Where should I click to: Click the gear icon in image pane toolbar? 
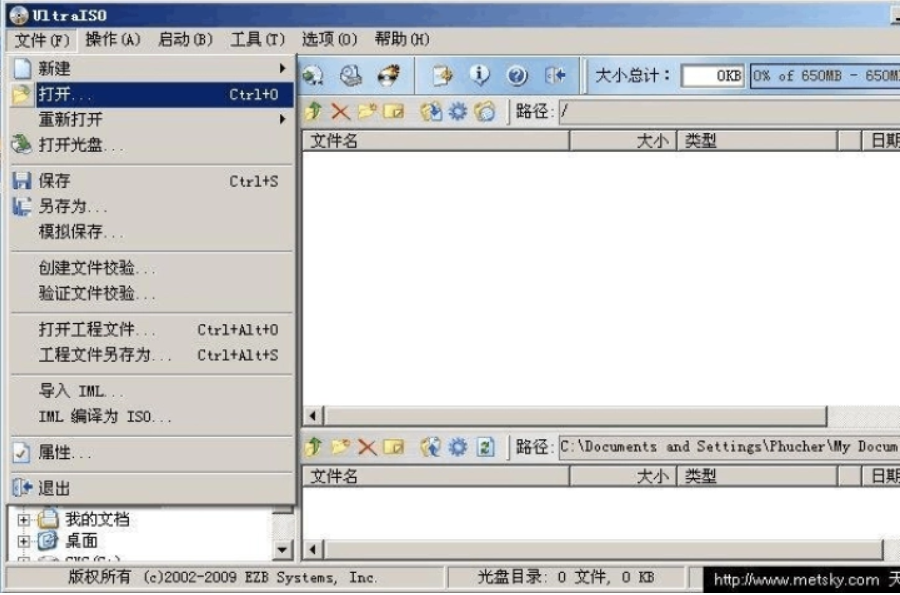coord(457,111)
